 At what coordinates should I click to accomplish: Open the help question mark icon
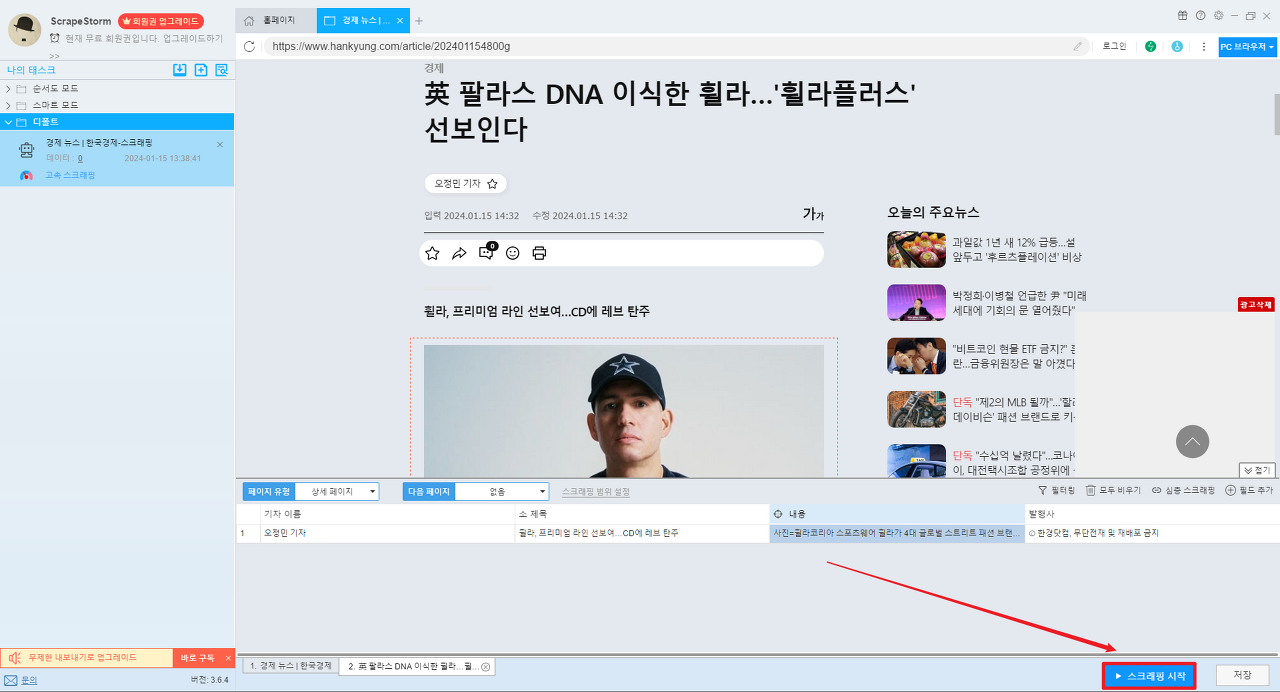pos(1200,15)
